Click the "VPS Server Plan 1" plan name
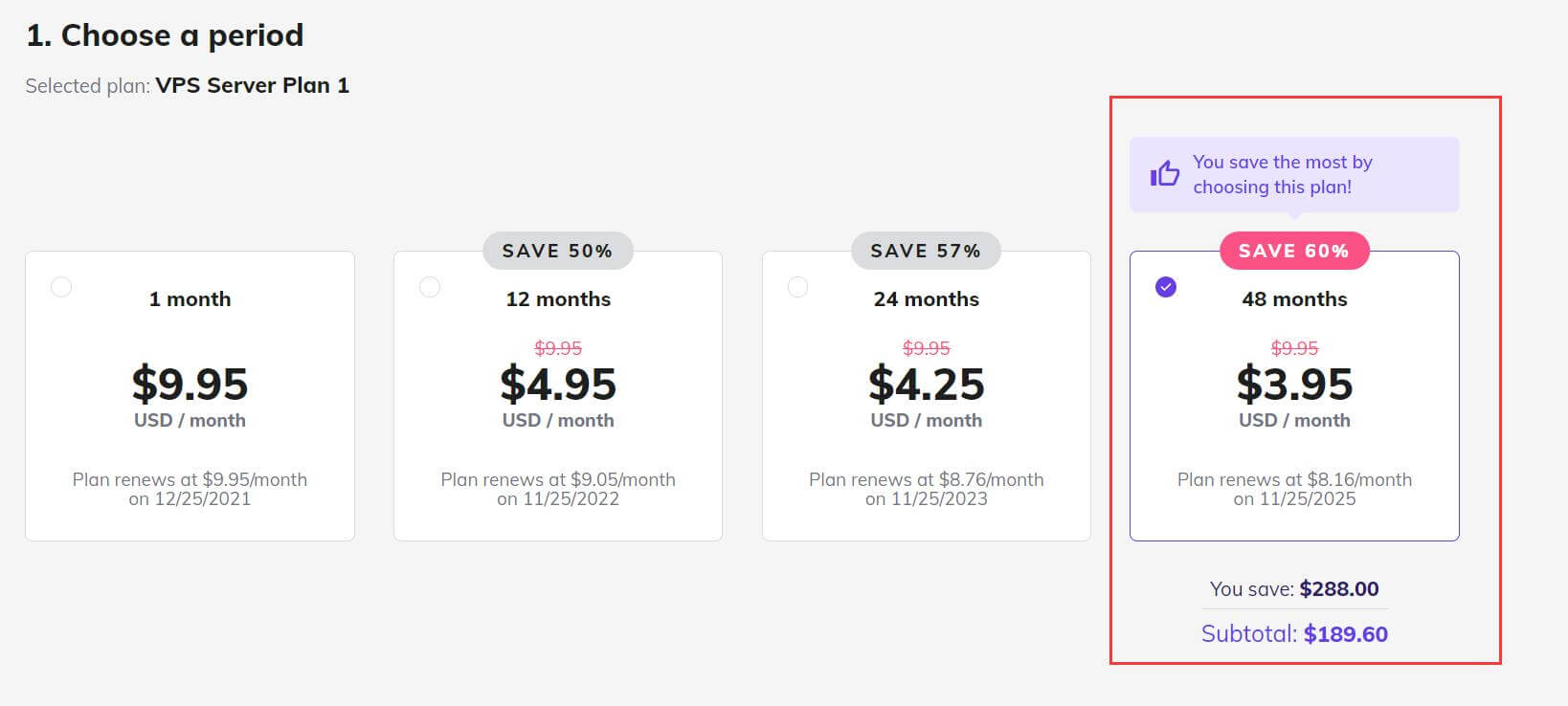 point(253,86)
